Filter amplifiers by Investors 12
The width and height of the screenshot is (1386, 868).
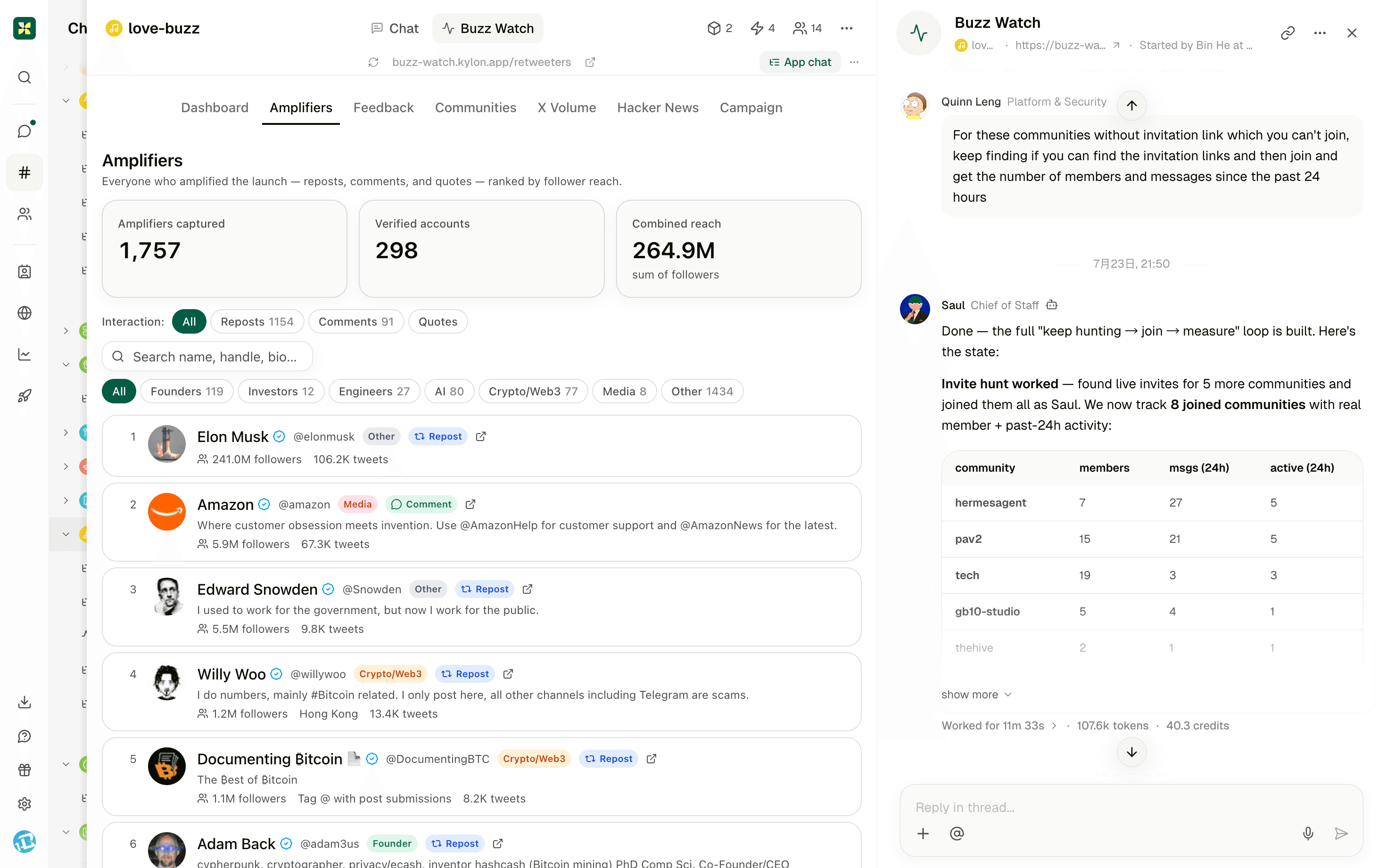(281, 392)
